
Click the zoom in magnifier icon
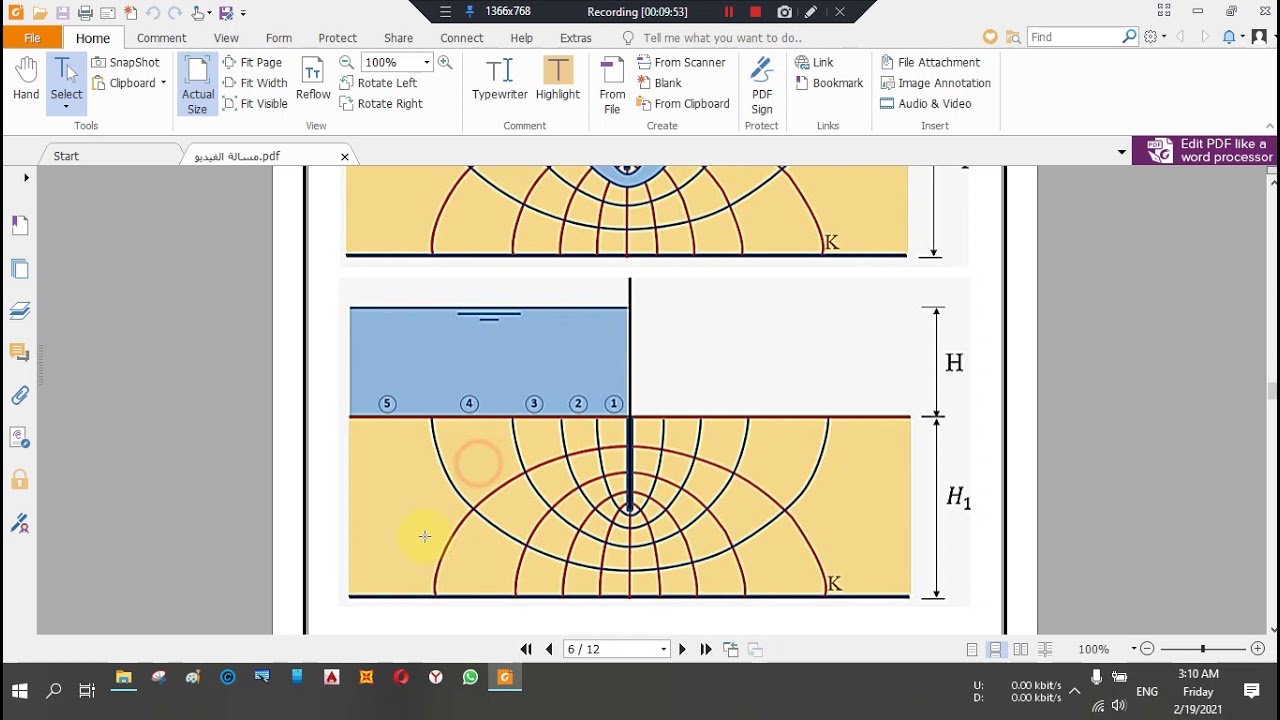[x=445, y=62]
